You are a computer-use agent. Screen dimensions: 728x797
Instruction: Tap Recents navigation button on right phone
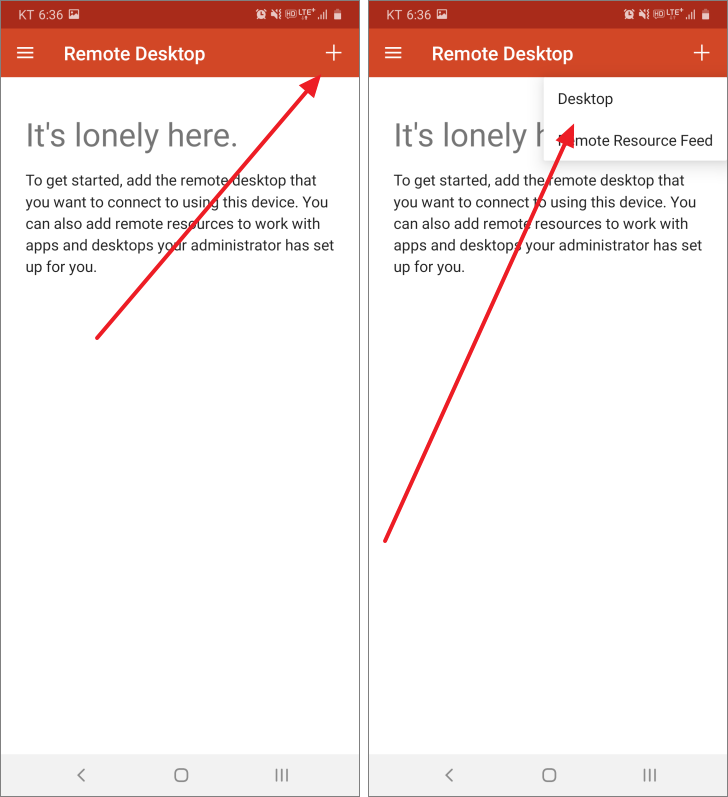tap(649, 775)
